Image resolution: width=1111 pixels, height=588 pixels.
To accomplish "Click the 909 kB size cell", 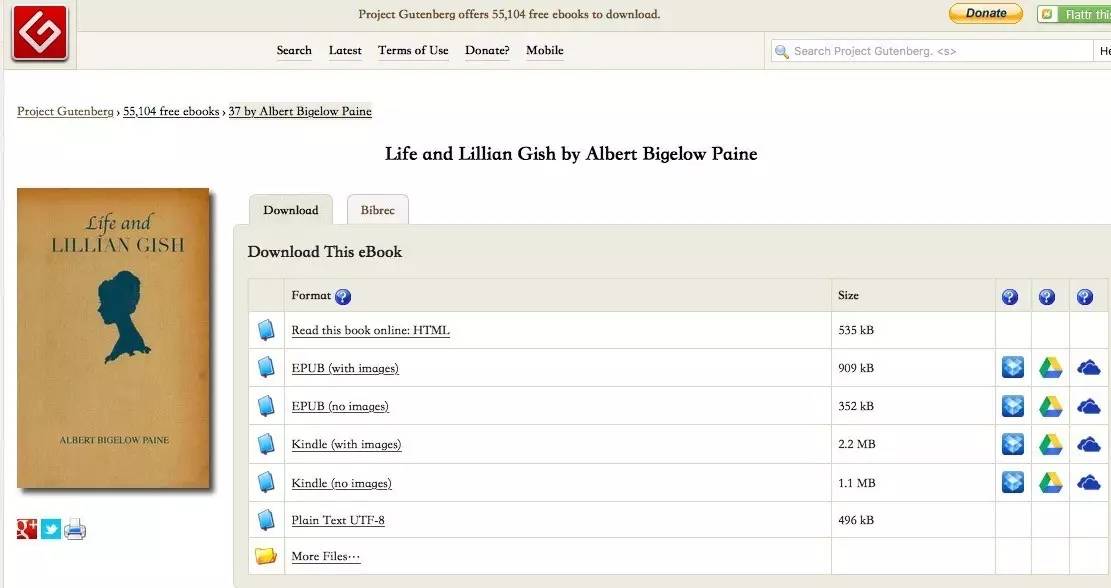I will click(913, 368).
